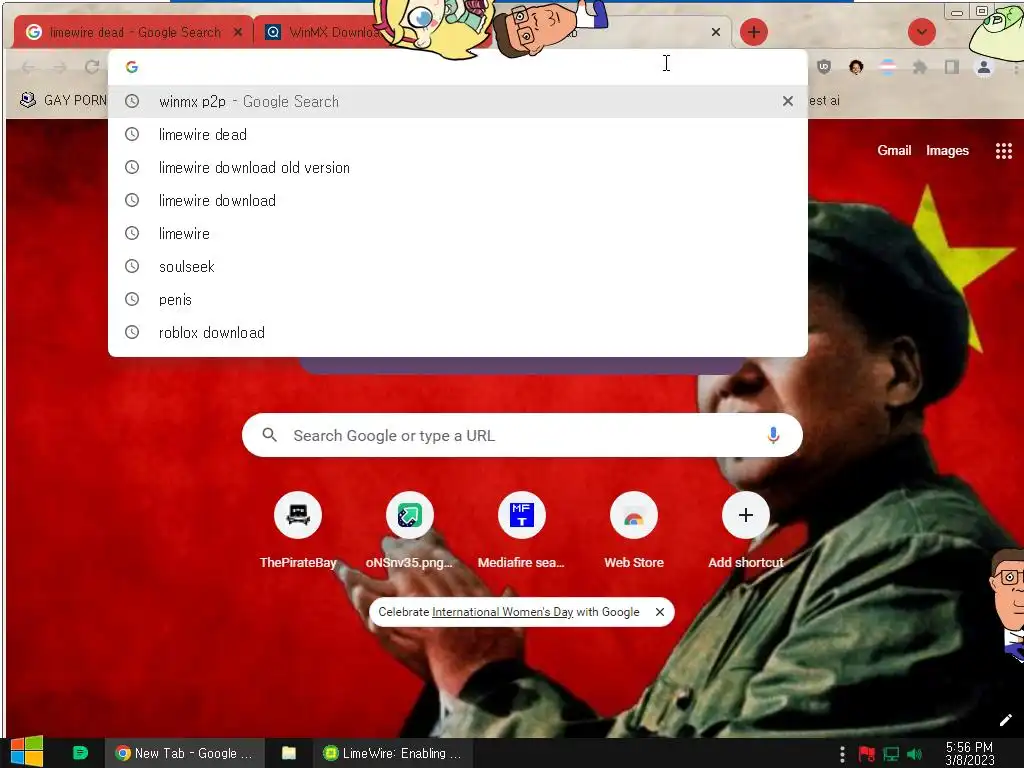The width and height of the screenshot is (1024, 768).
Task: Pick the plain limewire suggestion
Action: click(457, 234)
